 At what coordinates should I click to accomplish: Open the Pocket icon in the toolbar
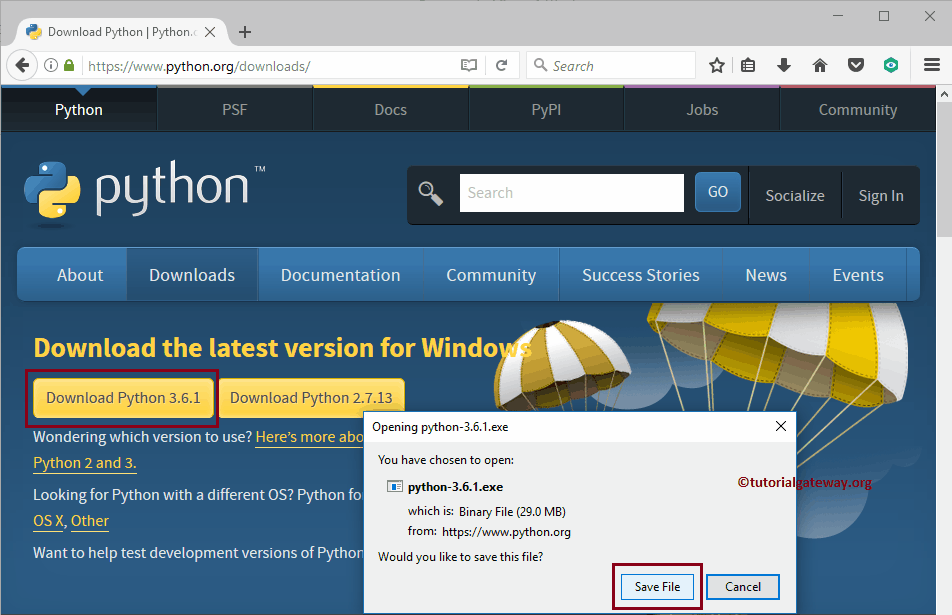pos(855,66)
